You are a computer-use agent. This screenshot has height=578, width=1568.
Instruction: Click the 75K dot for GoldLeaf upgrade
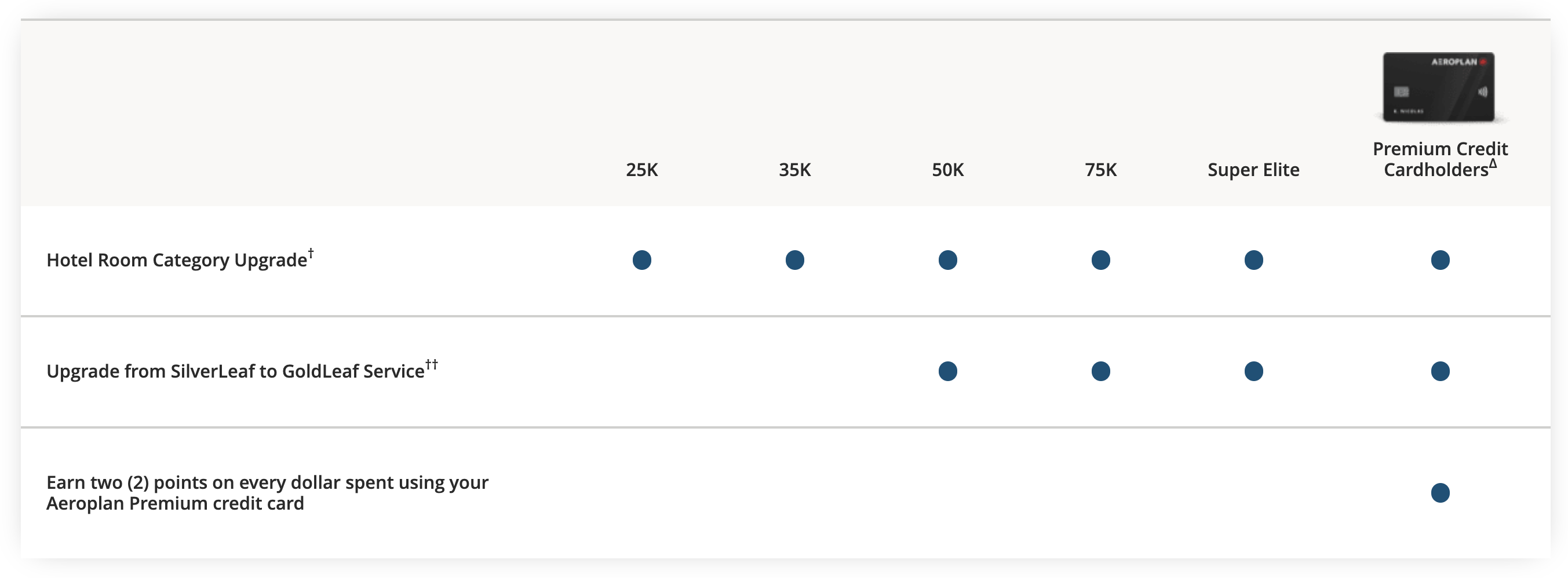(x=1100, y=371)
